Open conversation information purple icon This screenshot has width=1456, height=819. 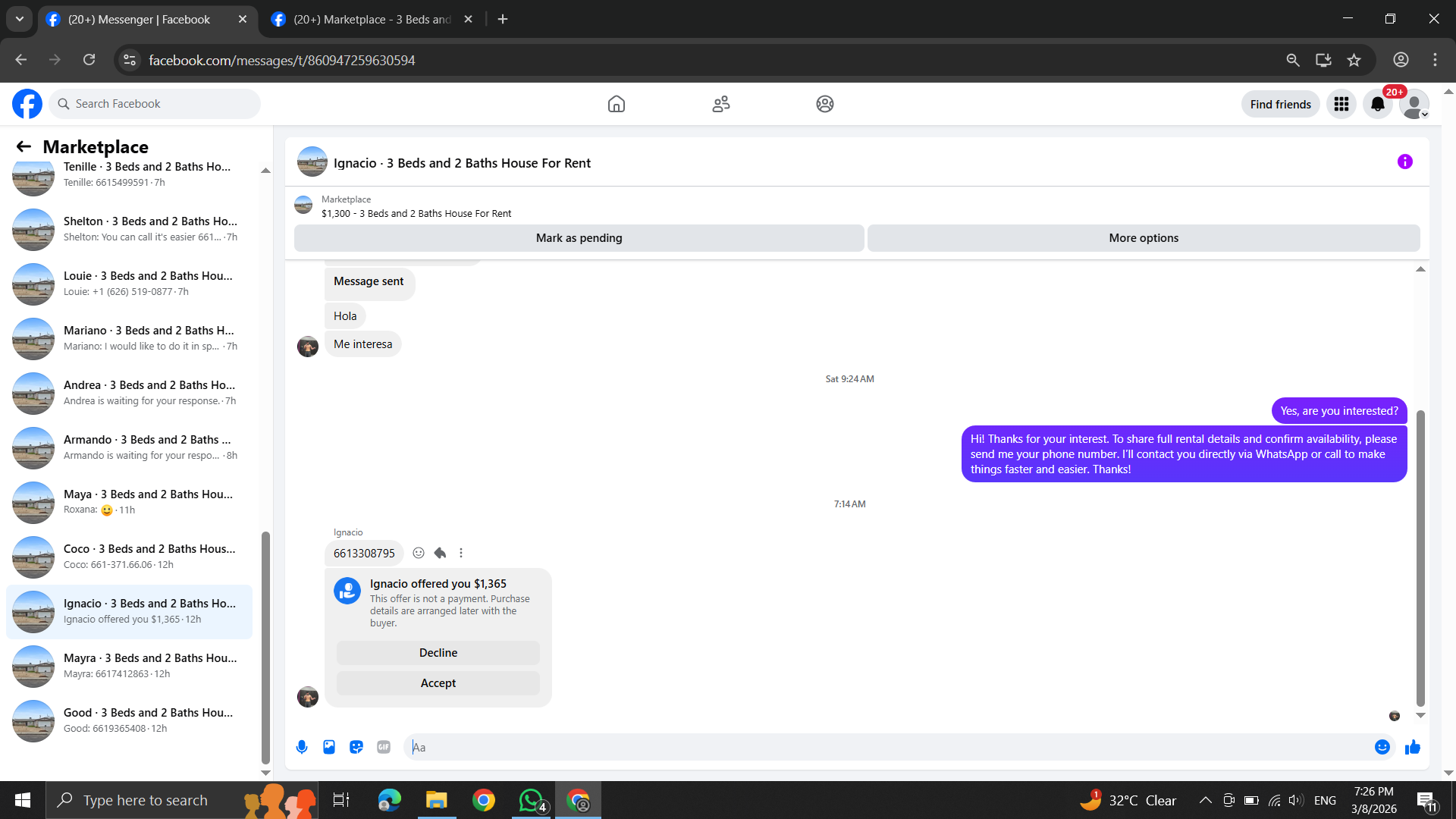pyautogui.click(x=1404, y=162)
